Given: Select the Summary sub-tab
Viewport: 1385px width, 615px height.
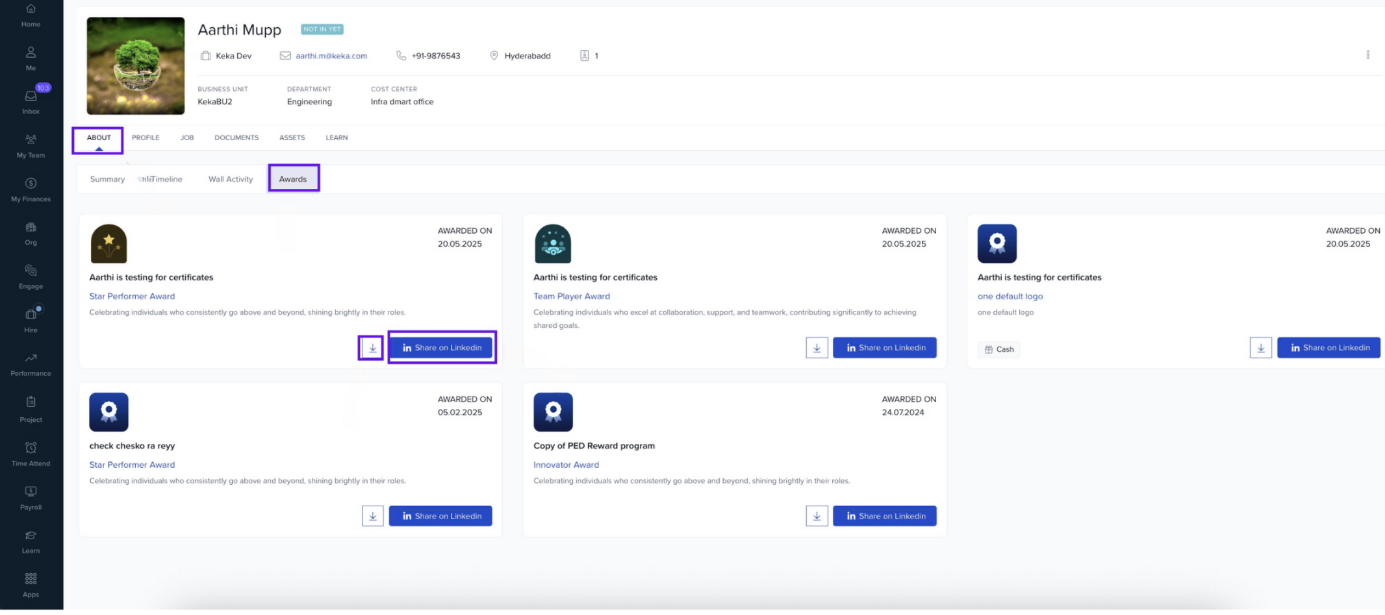Looking at the screenshot, I should tap(107, 179).
